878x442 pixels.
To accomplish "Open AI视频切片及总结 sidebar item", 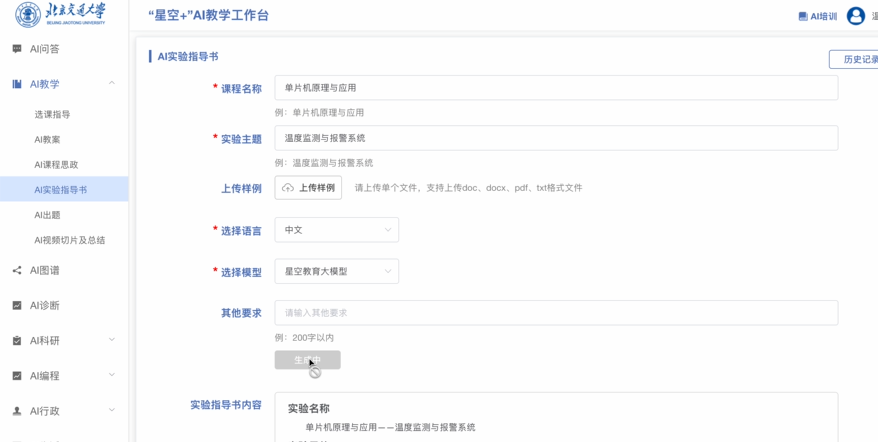I will click(x=69, y=240).
